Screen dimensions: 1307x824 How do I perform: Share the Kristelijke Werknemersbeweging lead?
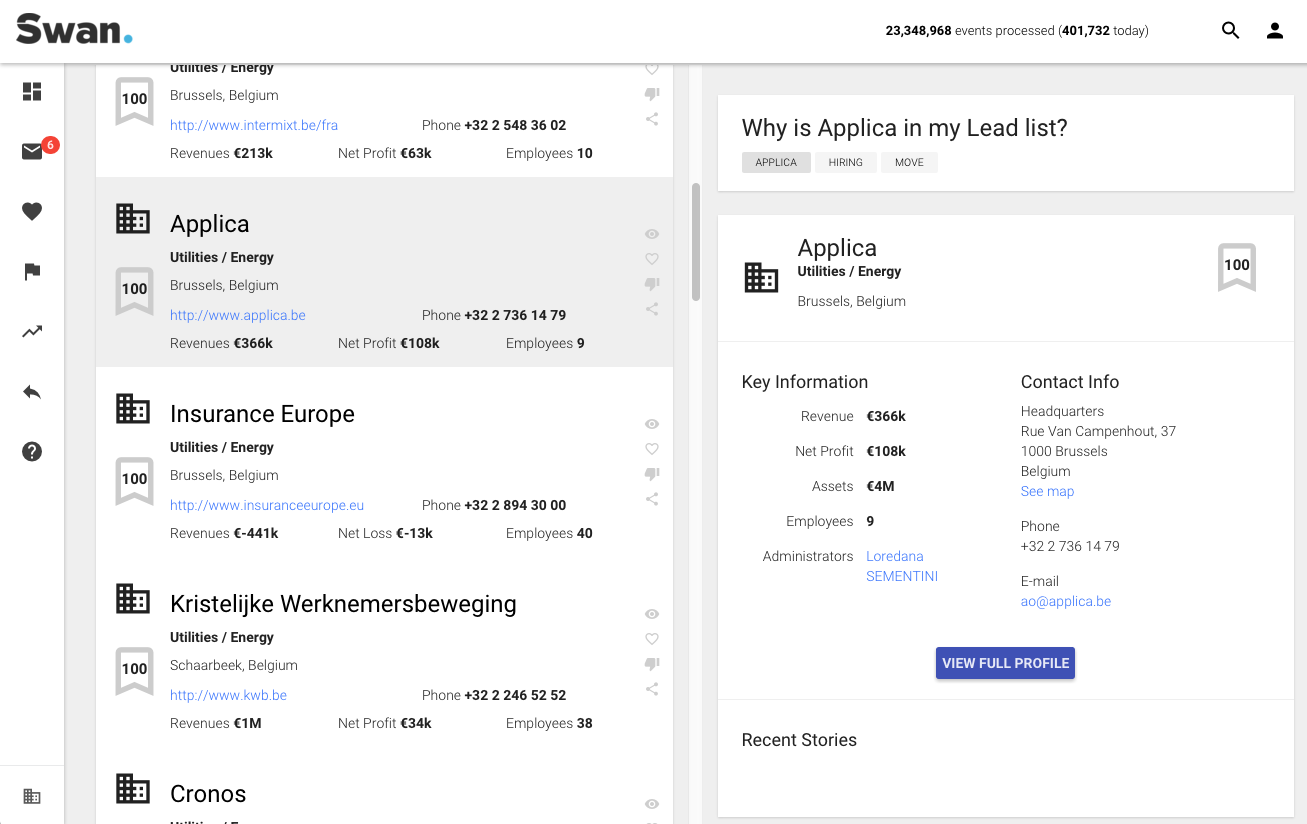point(652,689)
